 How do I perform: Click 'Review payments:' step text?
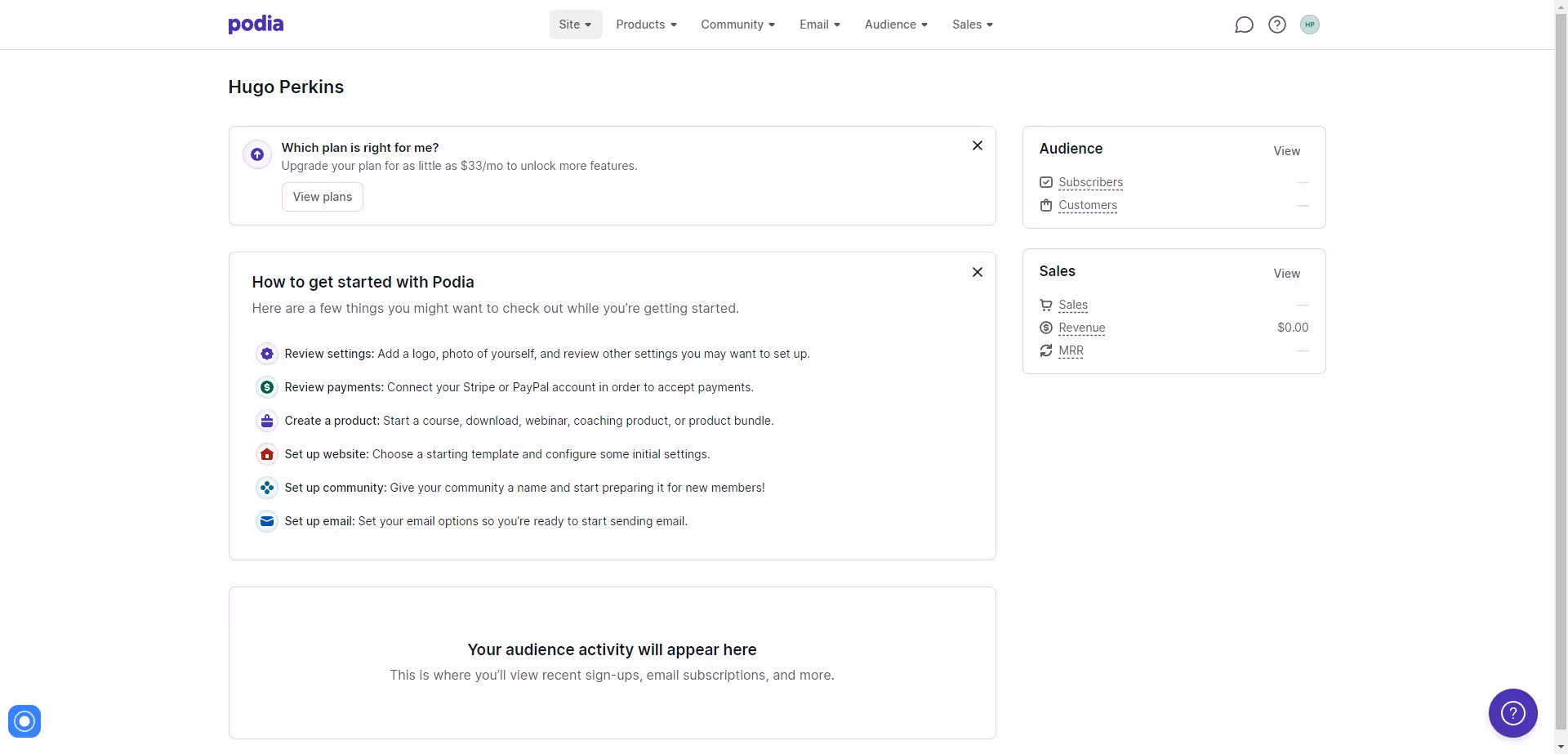(334, 387)
